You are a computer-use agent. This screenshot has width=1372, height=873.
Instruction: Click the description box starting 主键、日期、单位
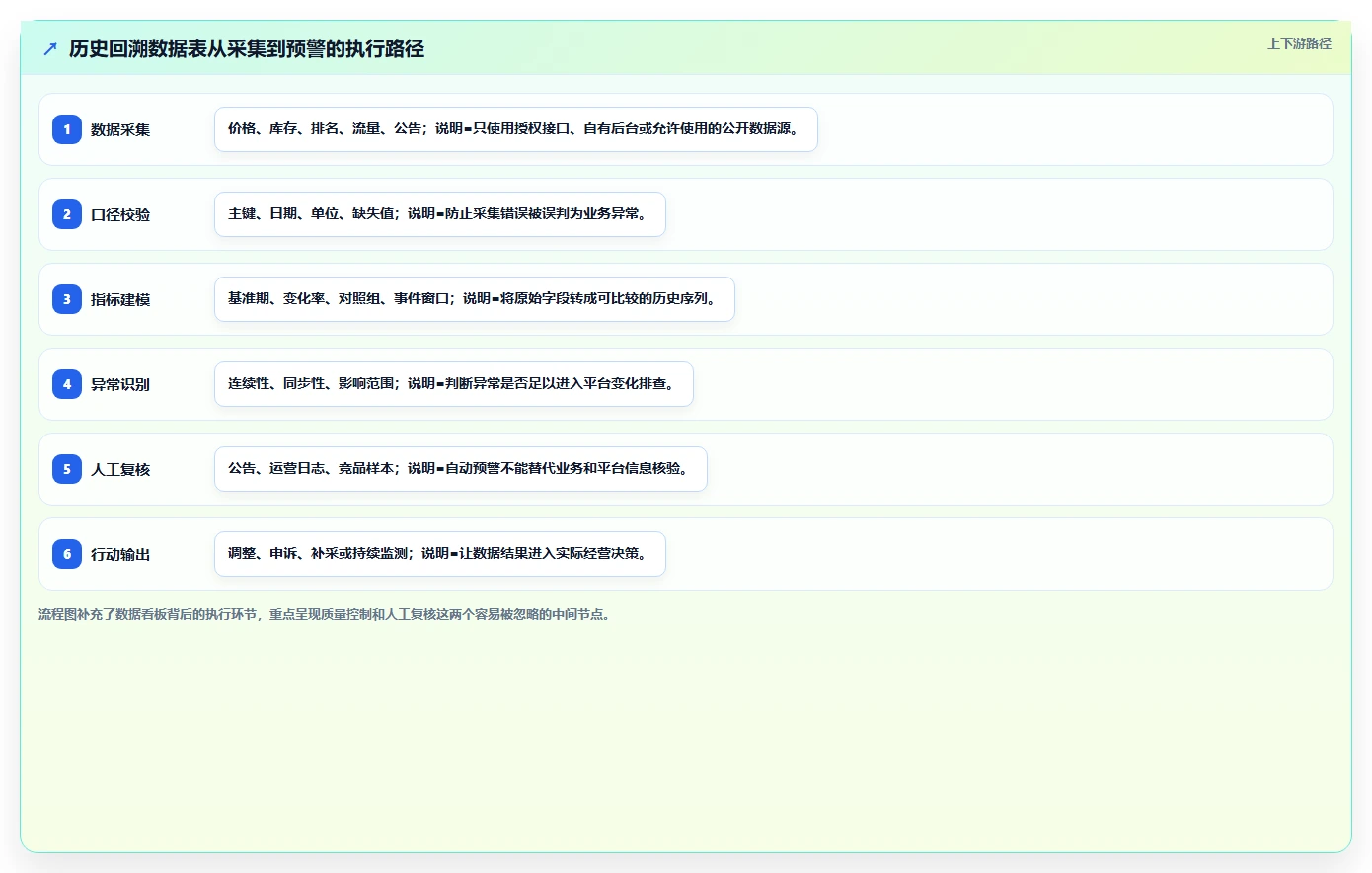(440, 214)
